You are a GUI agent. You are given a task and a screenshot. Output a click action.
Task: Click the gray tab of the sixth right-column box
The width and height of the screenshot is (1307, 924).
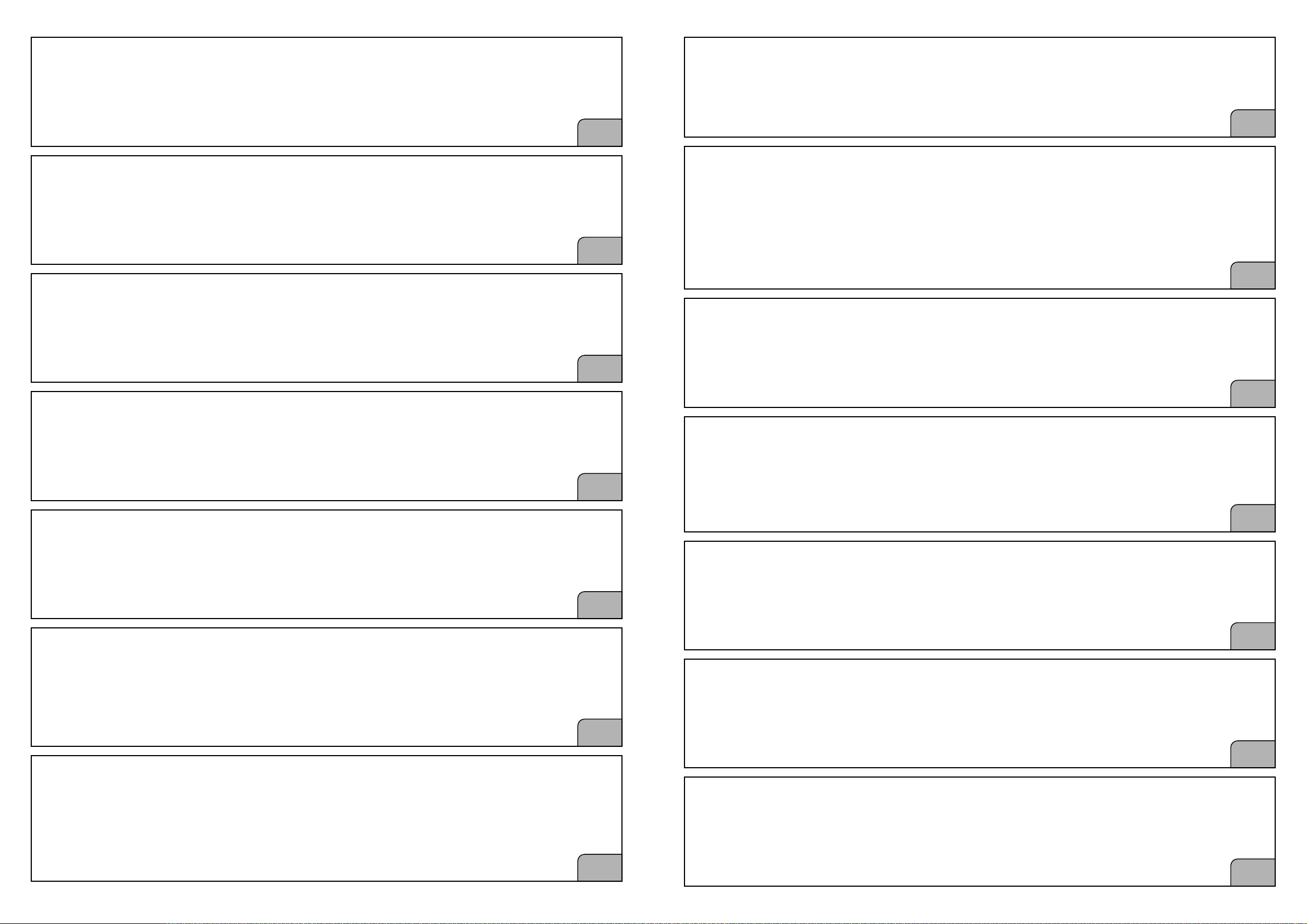(x=1252, y=754)
